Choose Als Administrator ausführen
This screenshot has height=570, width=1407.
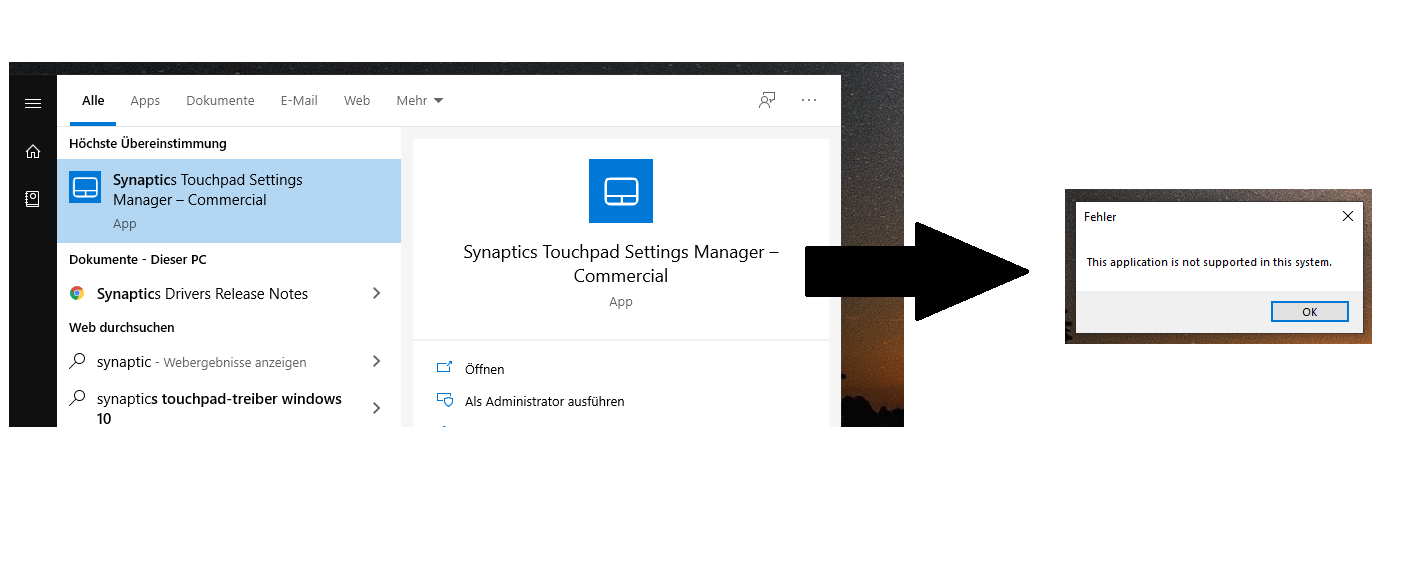545,401
